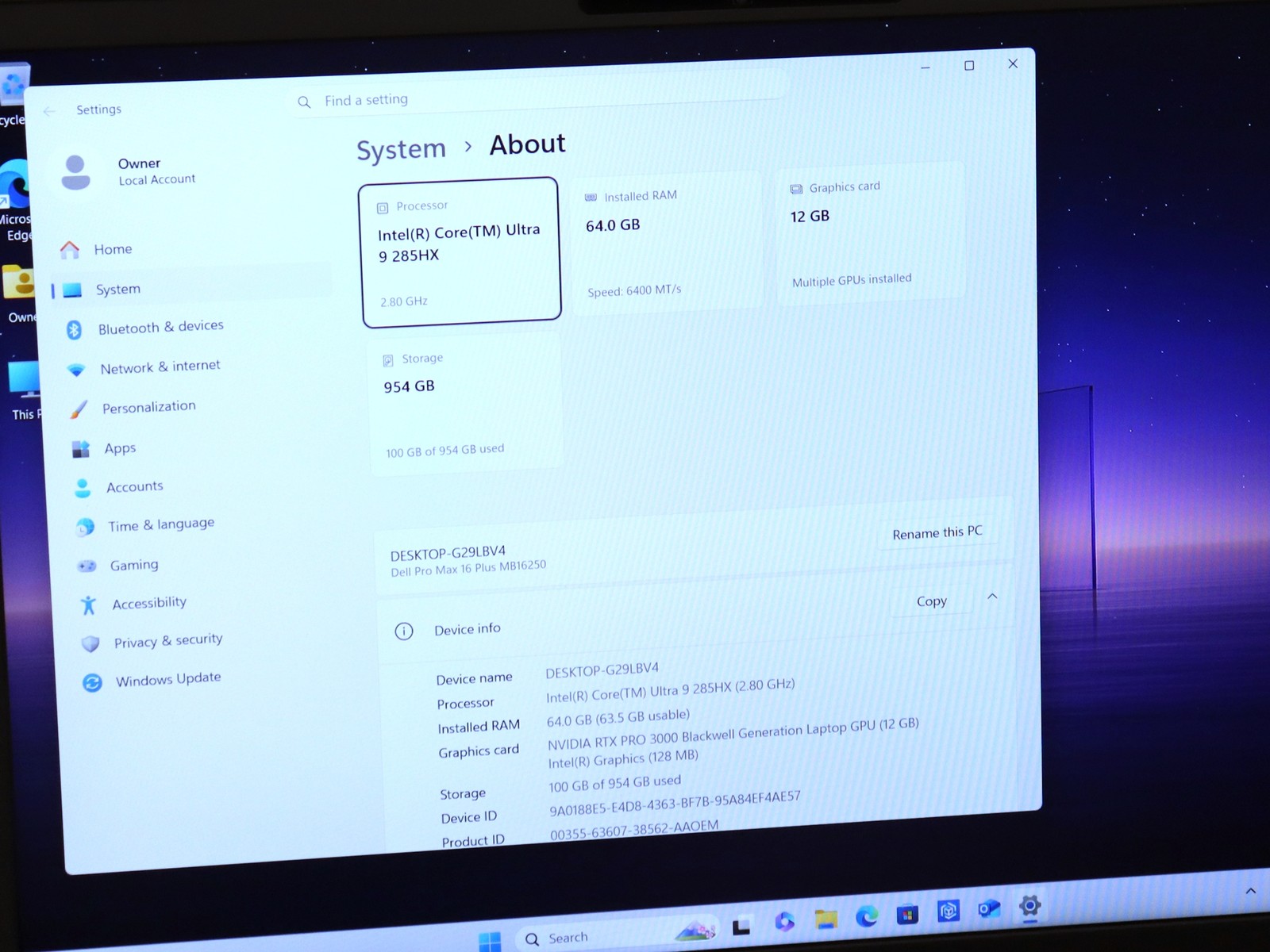Screen dimensions: 1270x952
Task: Click the 64.0 GB (63.5 GB usable) text
Action: 618,718
